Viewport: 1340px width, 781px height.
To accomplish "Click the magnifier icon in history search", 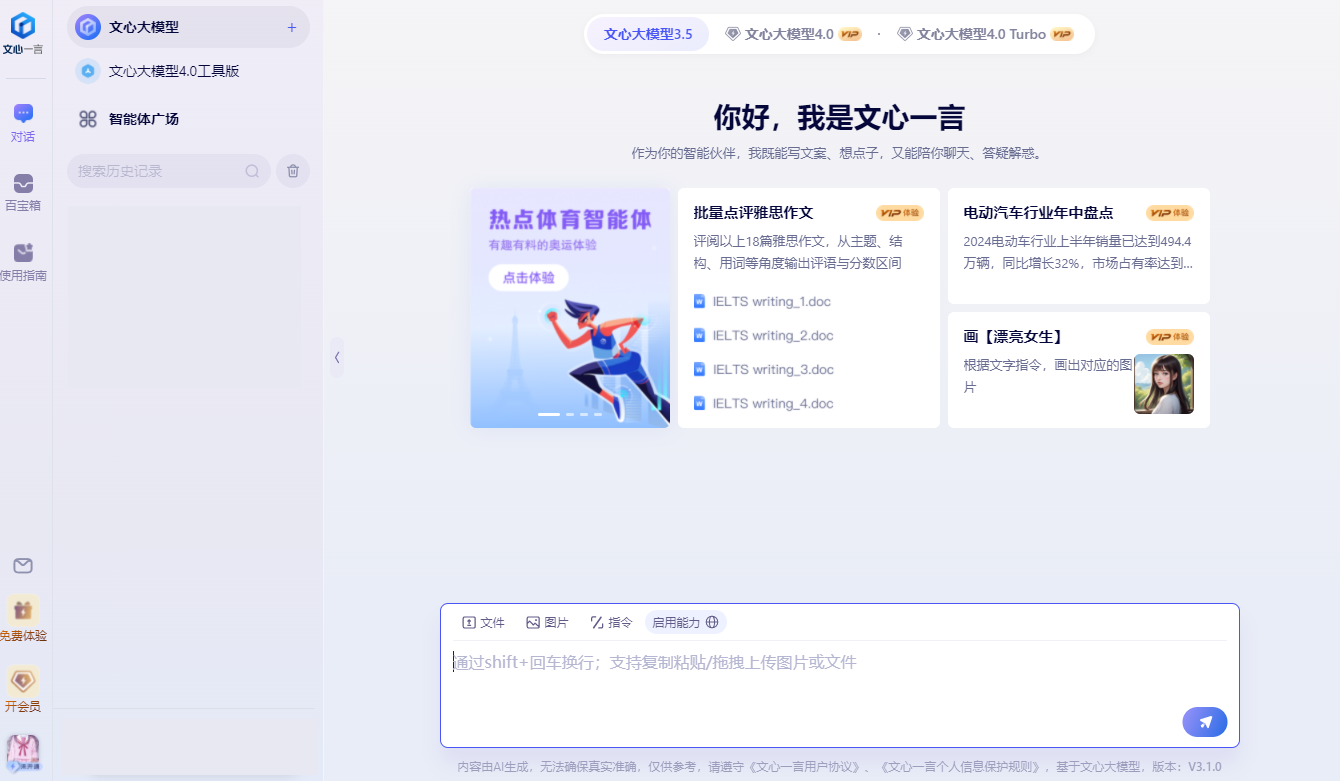I will (x=252, y=171).
